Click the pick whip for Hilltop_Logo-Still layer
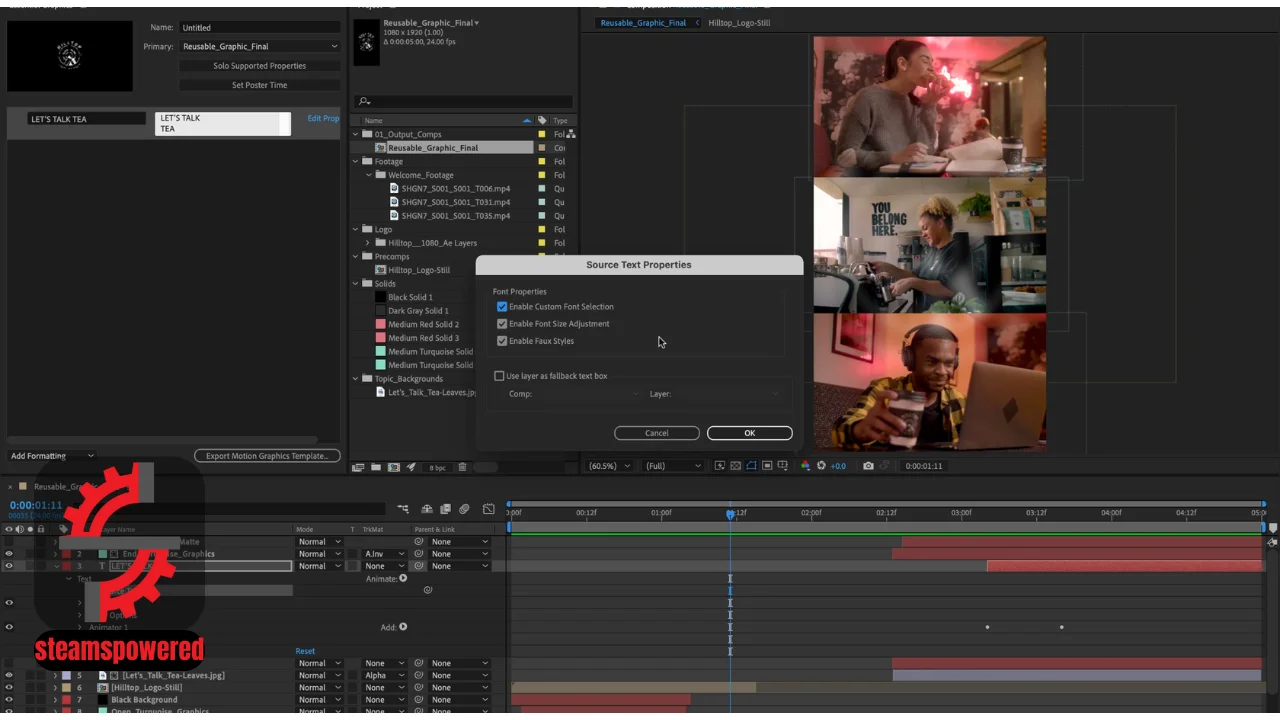The width and height of the screenshot is (1280, 720). coord(419,687)
